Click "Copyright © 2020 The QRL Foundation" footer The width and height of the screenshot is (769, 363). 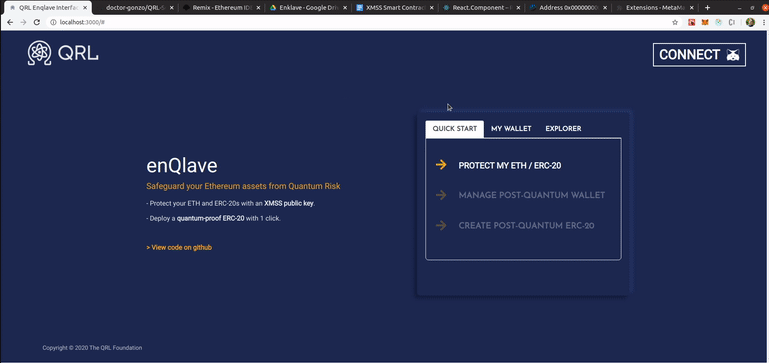[x=92, y=348]
